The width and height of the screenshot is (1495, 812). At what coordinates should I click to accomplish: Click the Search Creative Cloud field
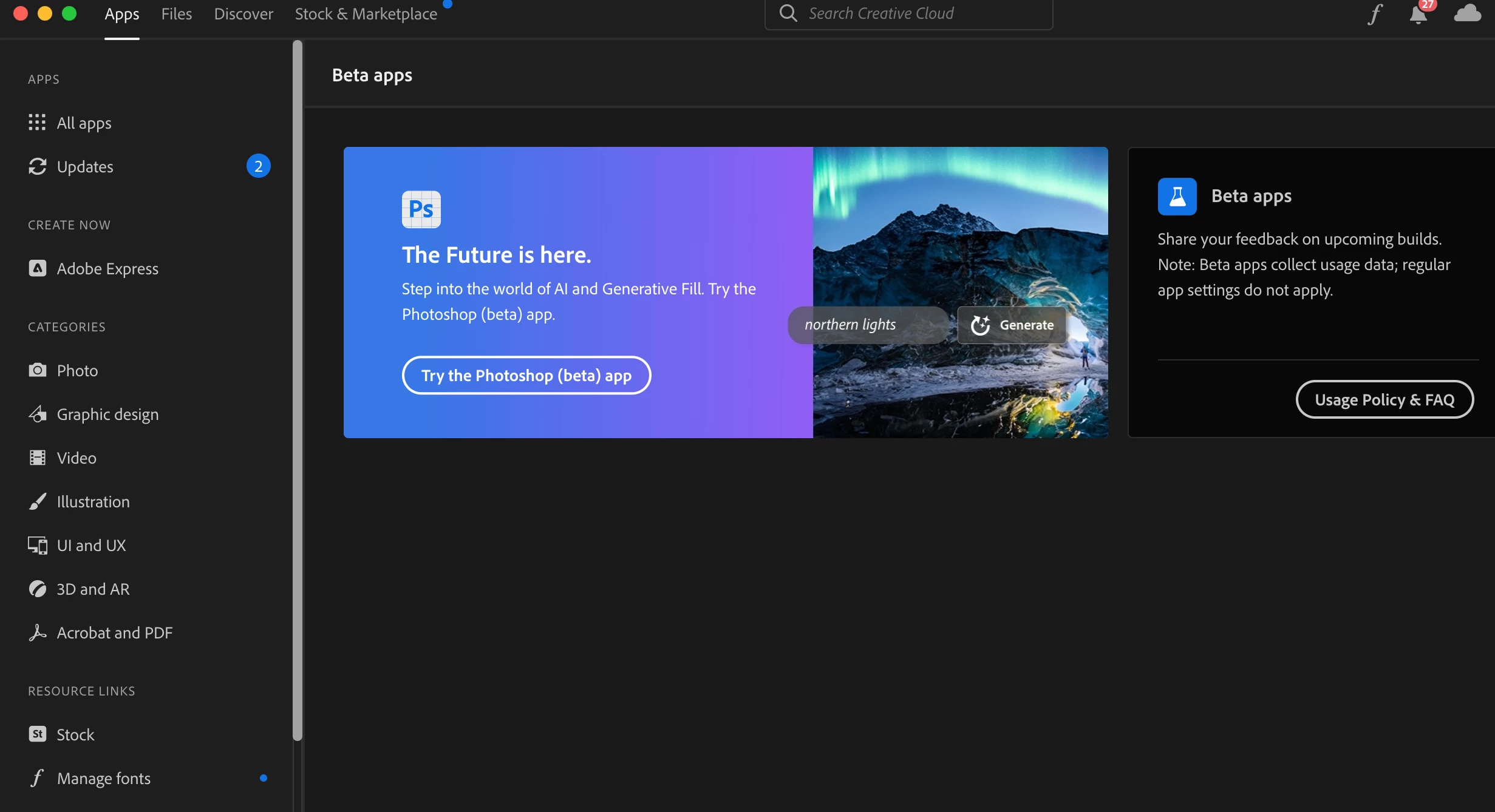click(x=908, y=13)
